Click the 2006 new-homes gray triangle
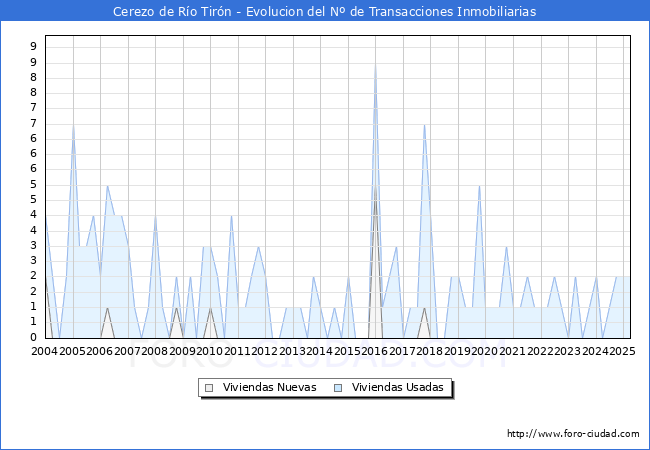The height and width of the screenshot is (450, 650). [x=107, y=322]
